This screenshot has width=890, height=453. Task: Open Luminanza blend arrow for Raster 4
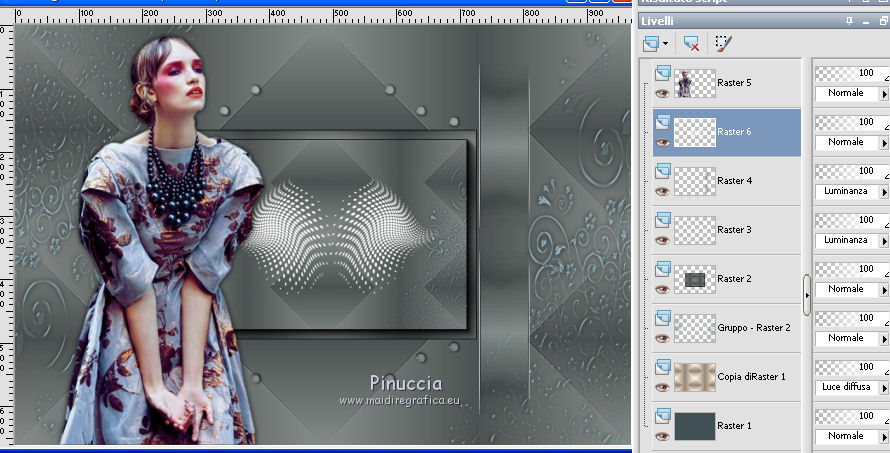coord(884,192)
